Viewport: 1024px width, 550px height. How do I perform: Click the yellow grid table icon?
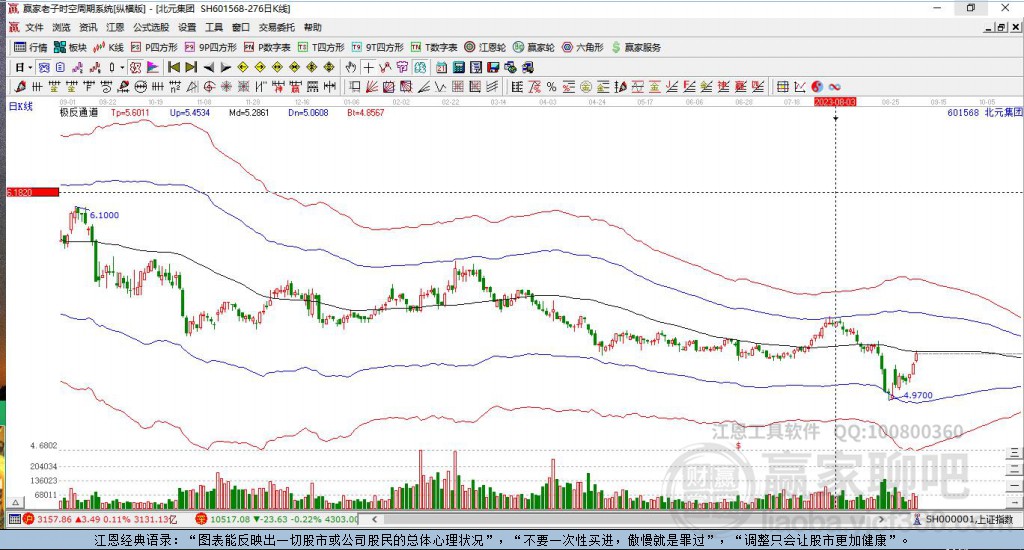[x=782, y=87]
